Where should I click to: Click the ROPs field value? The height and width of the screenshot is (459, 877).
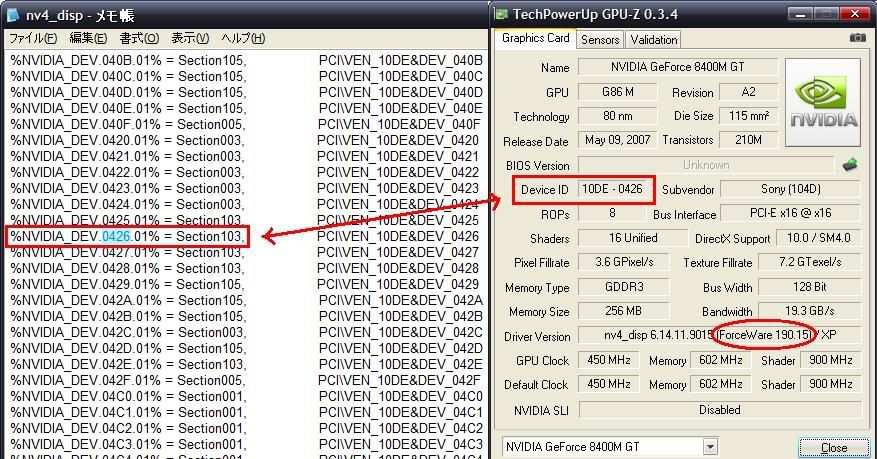click(612, 213)
